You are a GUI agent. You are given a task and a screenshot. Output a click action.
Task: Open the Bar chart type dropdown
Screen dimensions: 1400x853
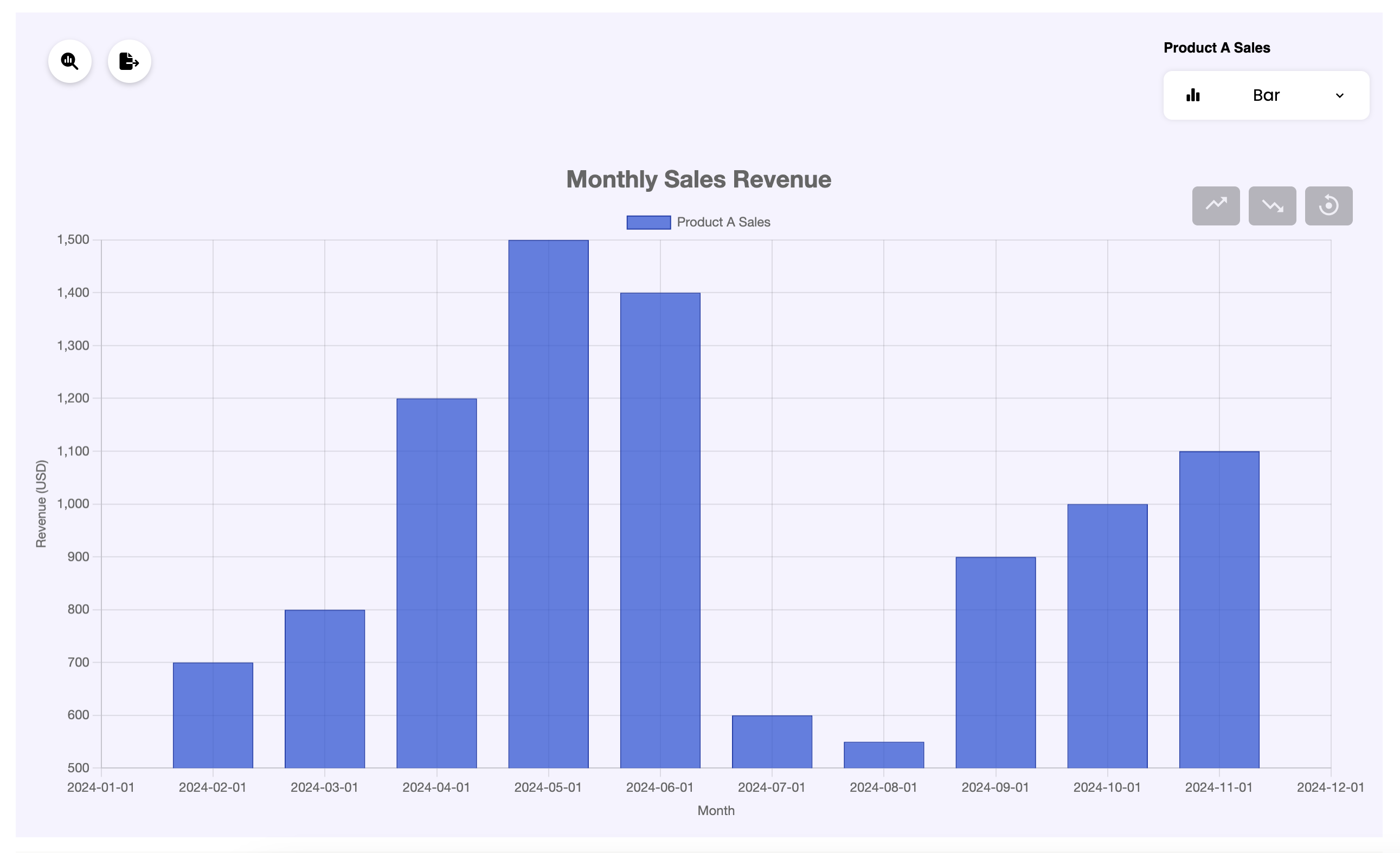pos(1266,95)
